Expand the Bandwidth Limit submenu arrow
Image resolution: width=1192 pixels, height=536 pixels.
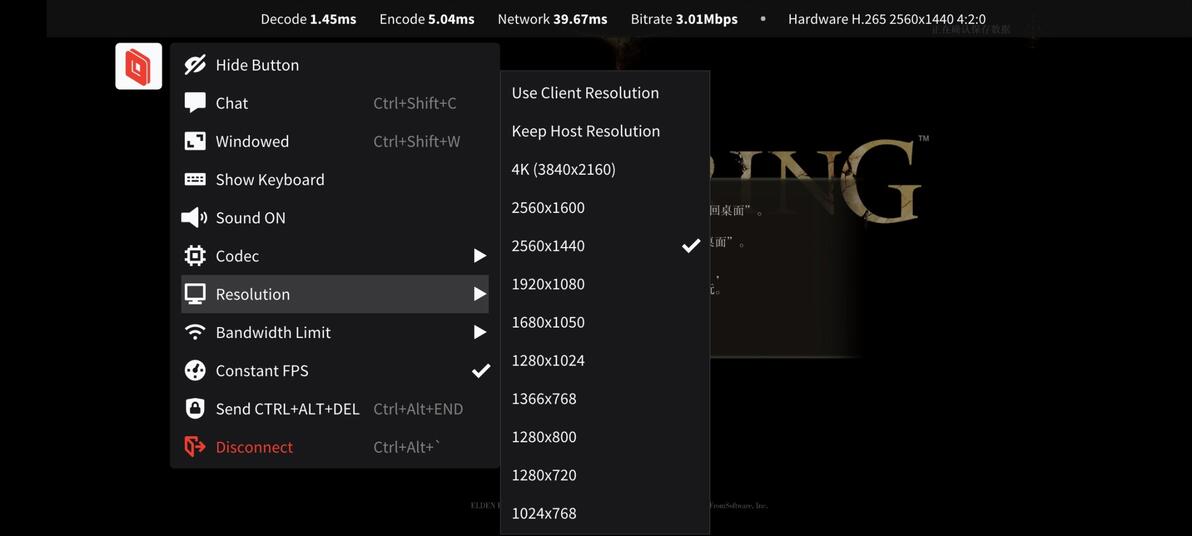[480, 332]
